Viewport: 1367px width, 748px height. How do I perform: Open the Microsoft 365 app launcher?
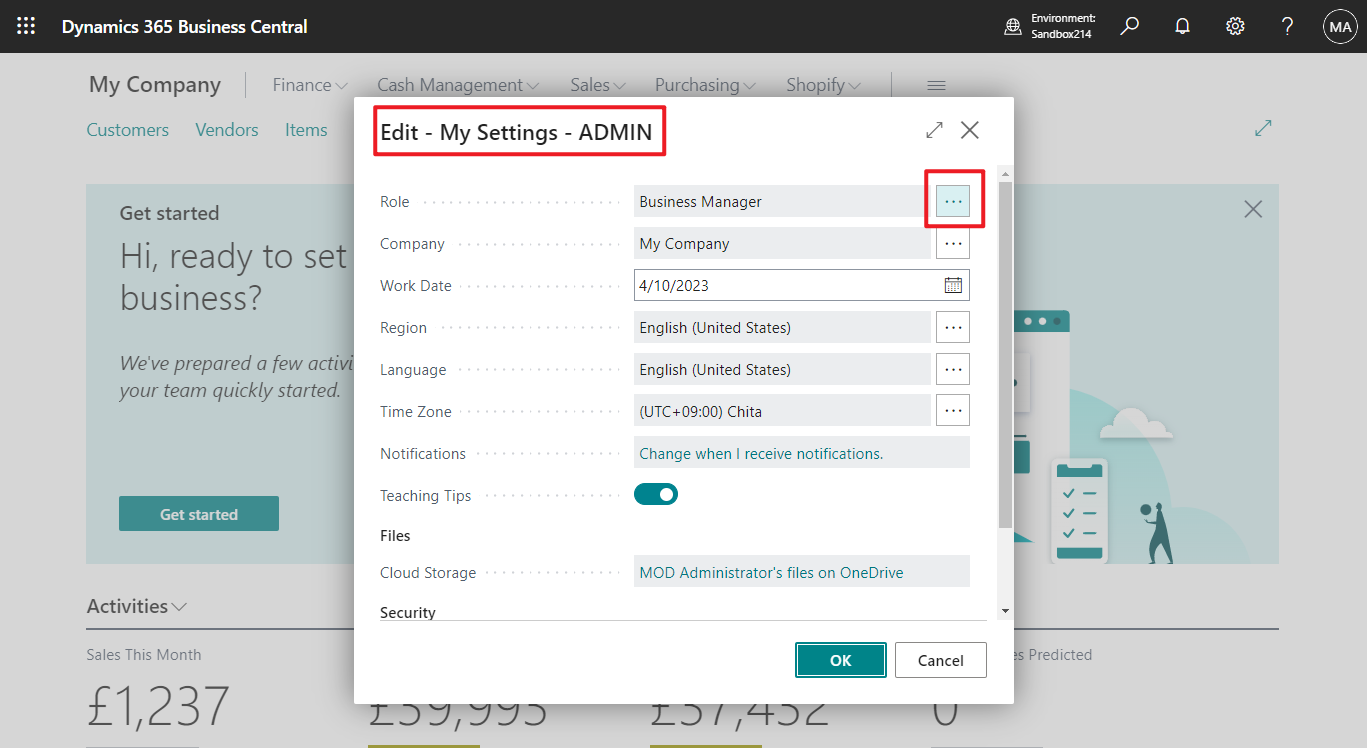[25, 26]
